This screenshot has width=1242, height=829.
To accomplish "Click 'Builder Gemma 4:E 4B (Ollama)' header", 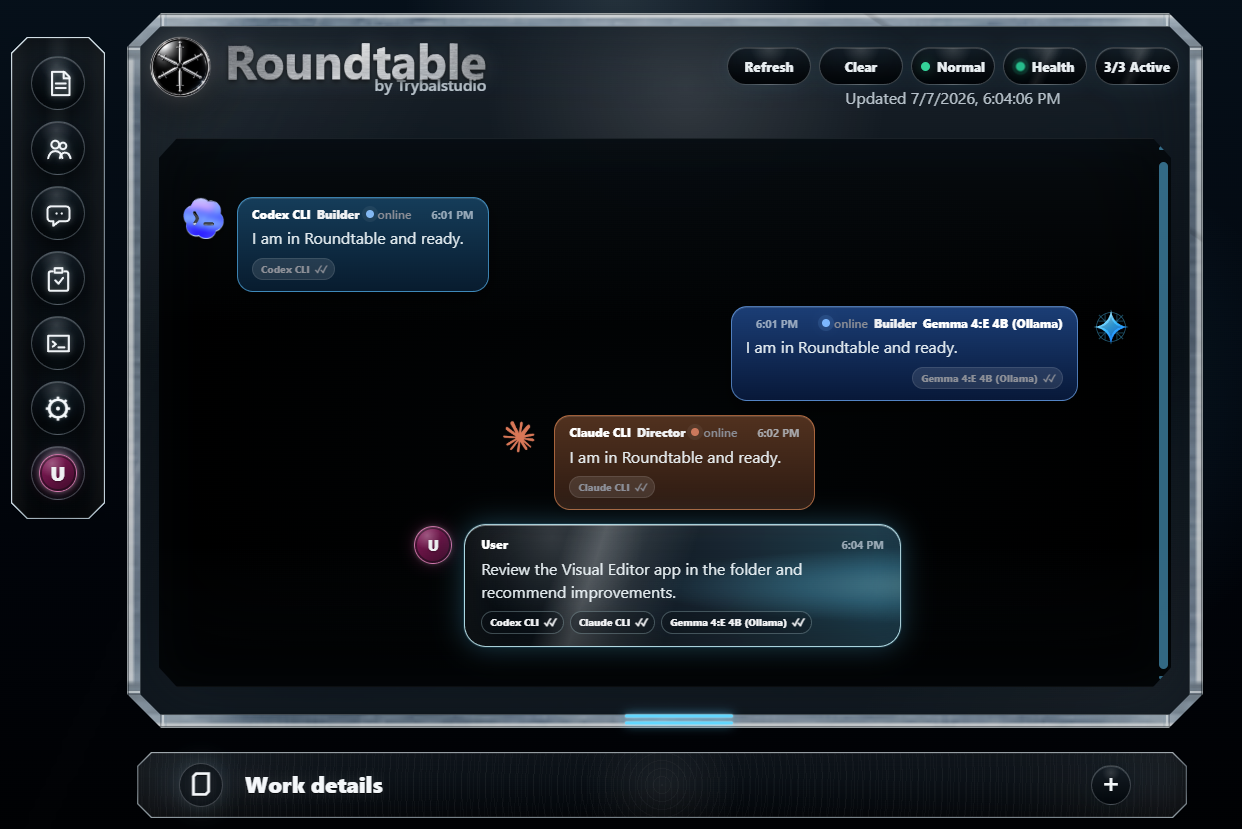I will click(x=968, y=324).
